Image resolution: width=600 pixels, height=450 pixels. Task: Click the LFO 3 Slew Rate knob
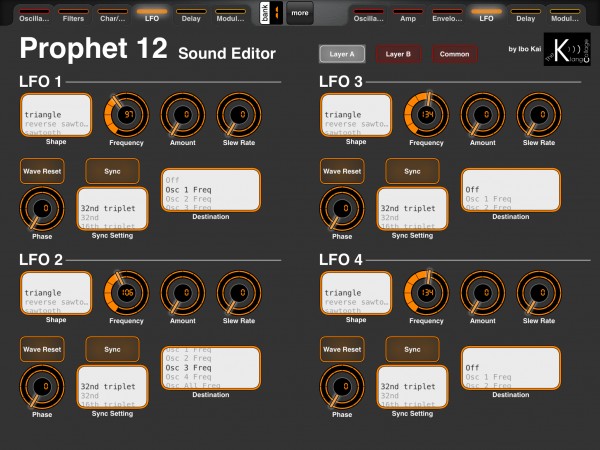point(539,115)
